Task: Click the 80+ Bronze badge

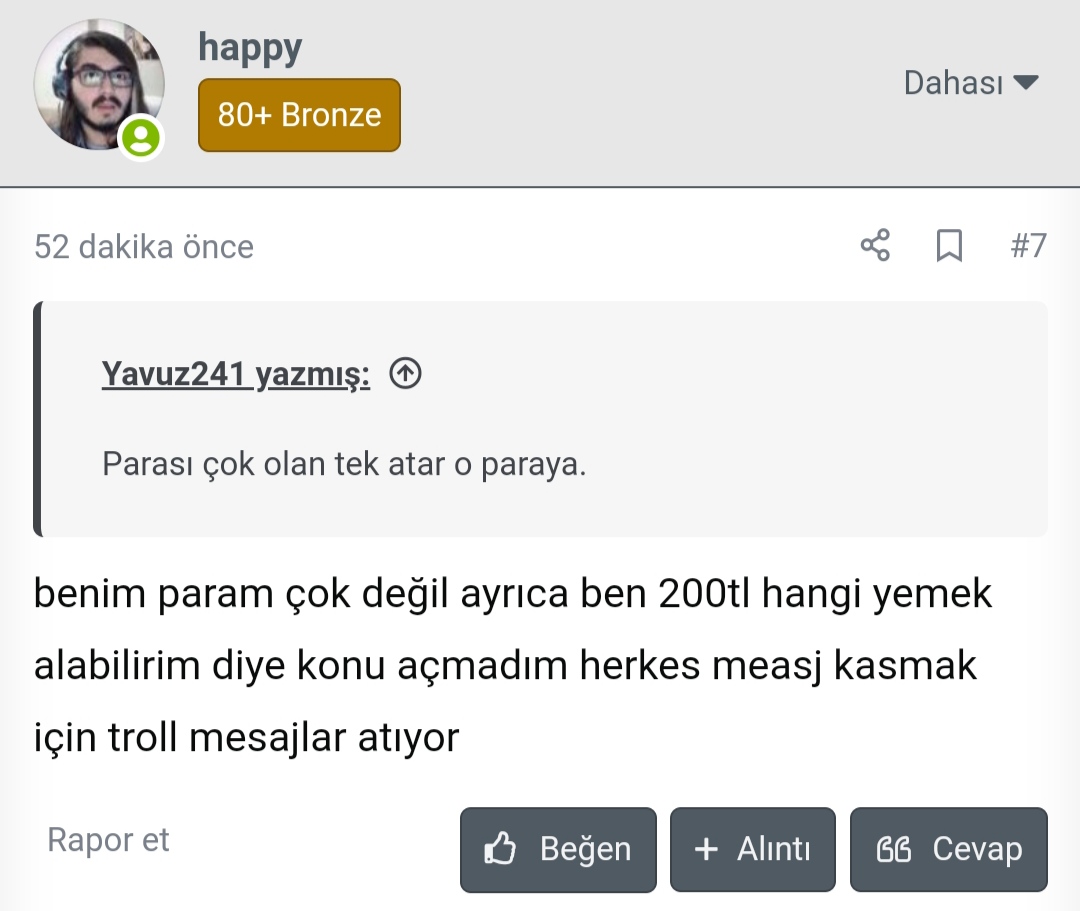Action: coord(299,115)
